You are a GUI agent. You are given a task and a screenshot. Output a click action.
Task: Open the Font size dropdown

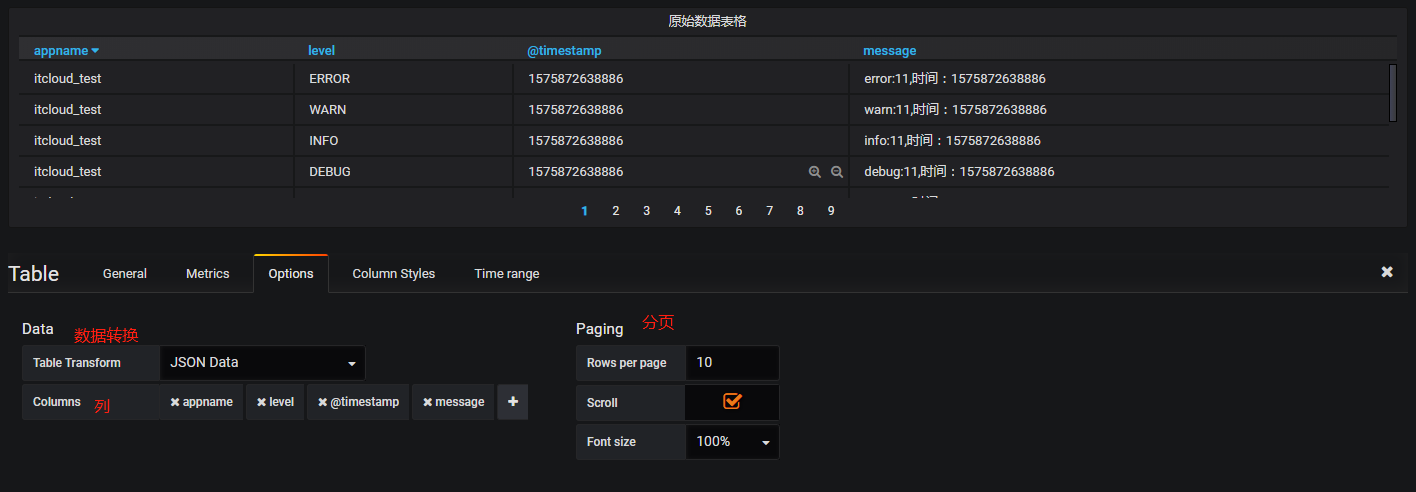[732, 441]
